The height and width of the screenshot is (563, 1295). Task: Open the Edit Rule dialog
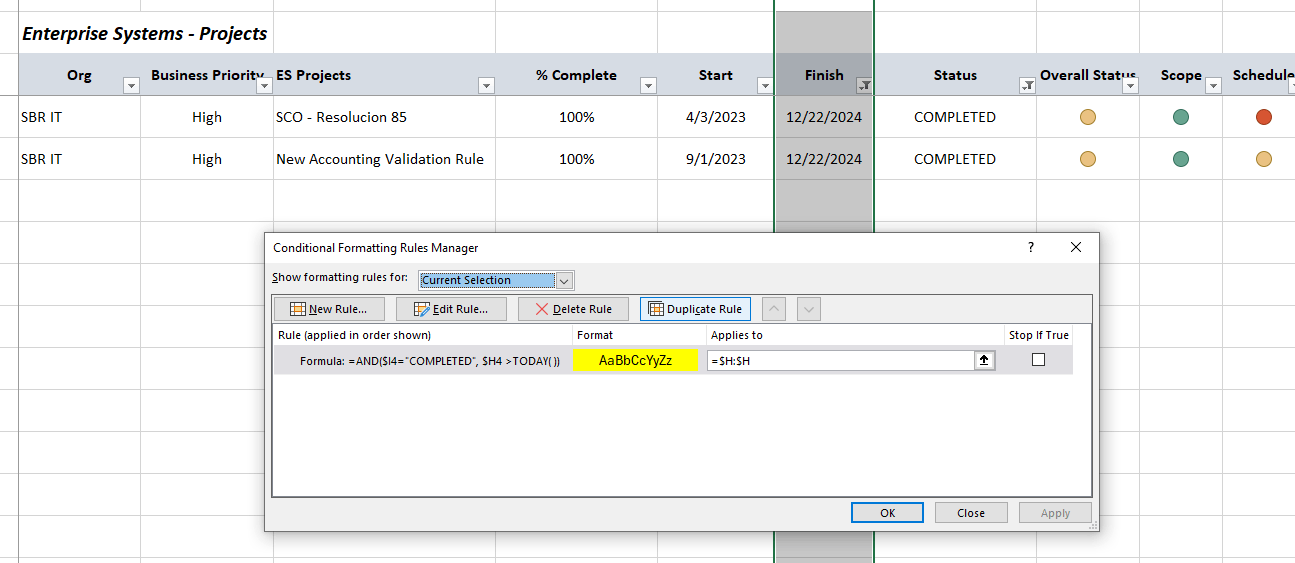point(451,309)
